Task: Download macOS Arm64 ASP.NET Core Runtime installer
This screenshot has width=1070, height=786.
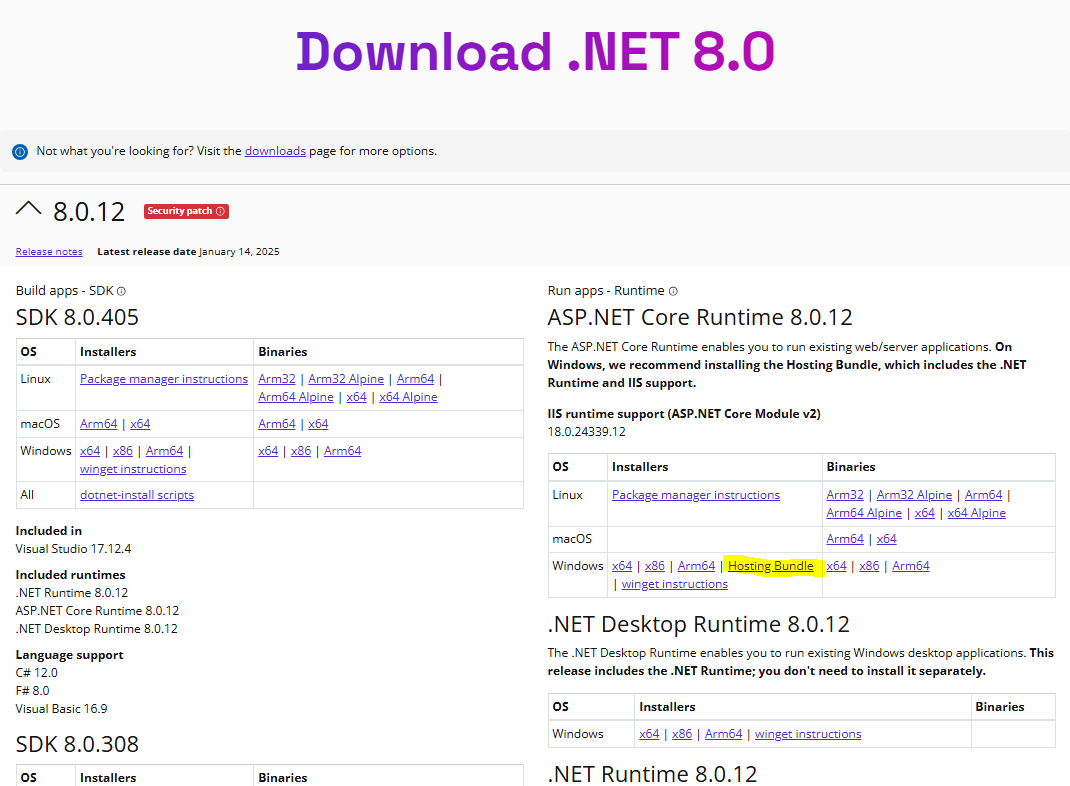Action: point(845,538)
